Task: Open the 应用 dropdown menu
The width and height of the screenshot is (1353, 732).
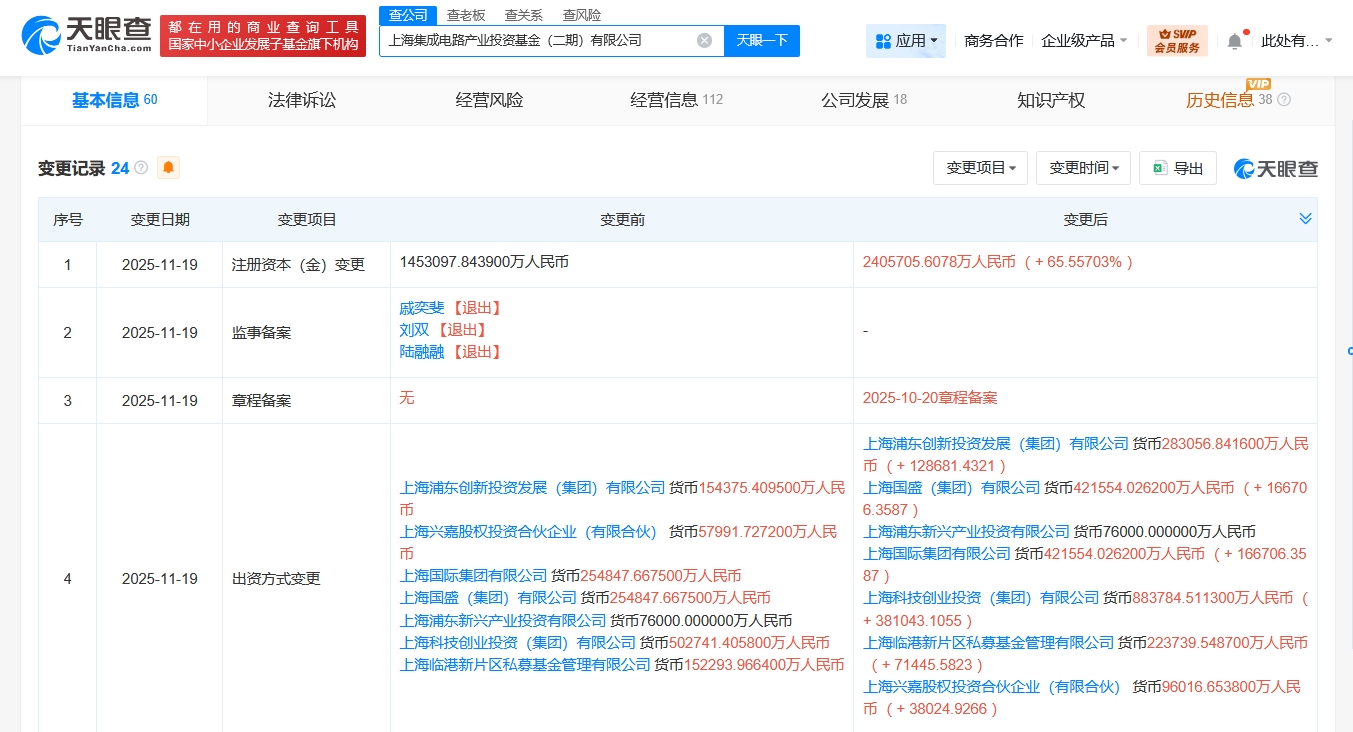Action: [906, 41]
